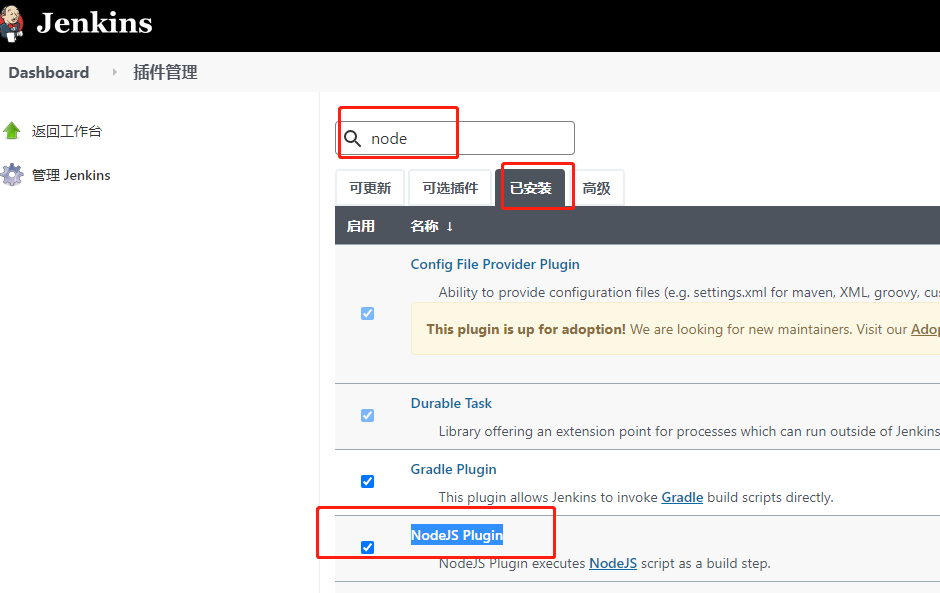Disable the Gradle Plugin checkbox
The width and height of the screenshot is (940, 593).
click(367, 481)
